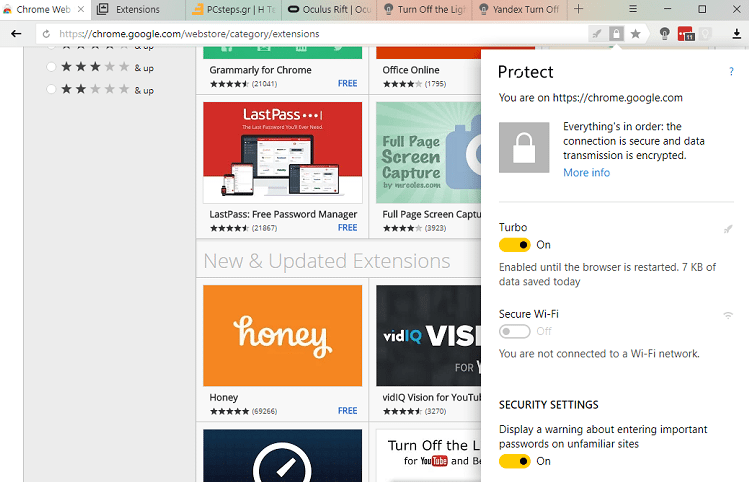Bookmark the page with the star icon
The height and width of the screenshot is (482, 749).
(x=635, y=34)
